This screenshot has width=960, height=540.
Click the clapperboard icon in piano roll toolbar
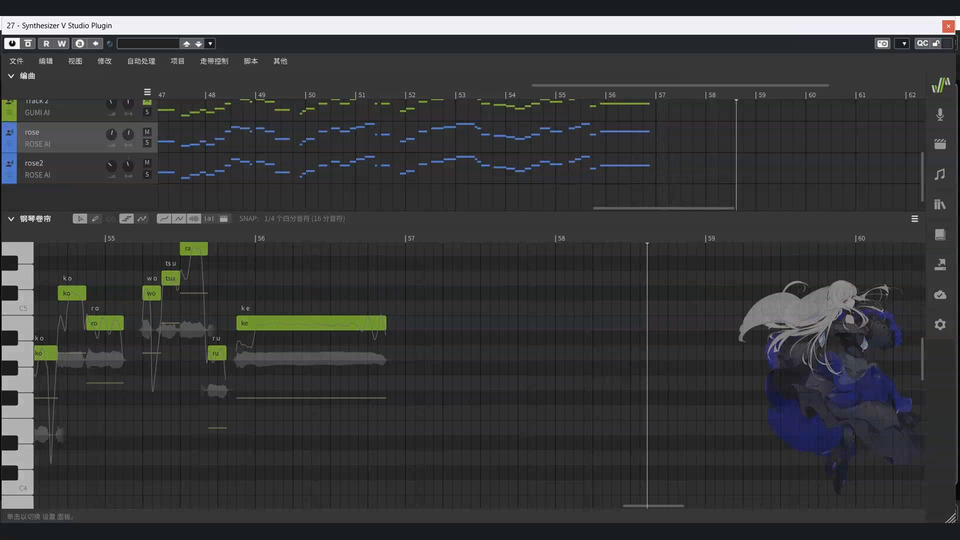[x=224, y=219]
